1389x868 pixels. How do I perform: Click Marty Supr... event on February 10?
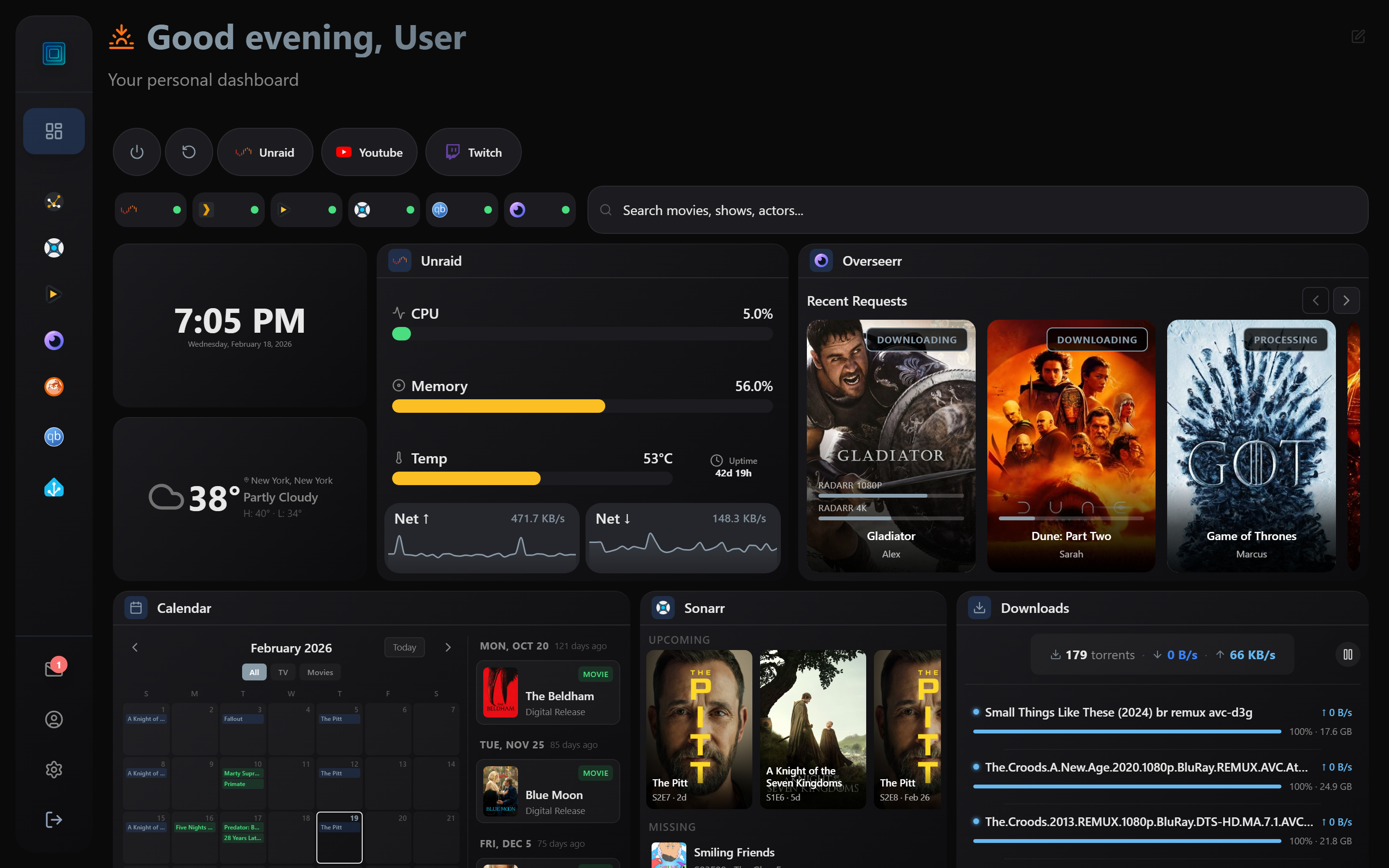coord(243,773)
